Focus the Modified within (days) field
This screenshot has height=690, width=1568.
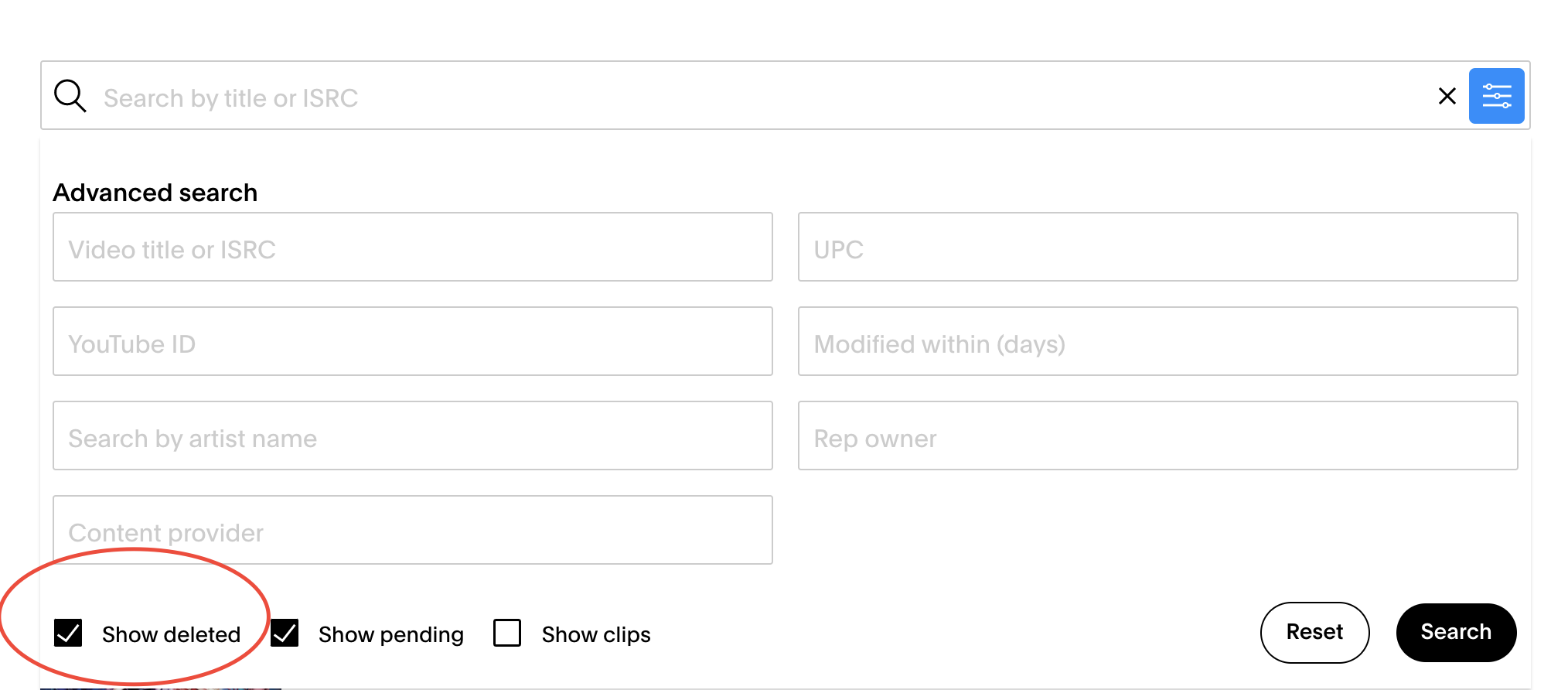coord(1158,341)
